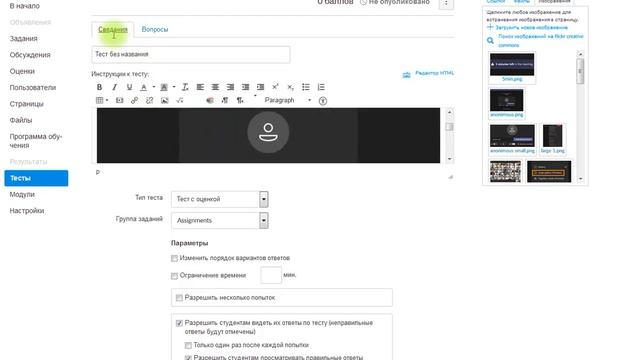
Task: Click the insert table icon
Action: 99,100
